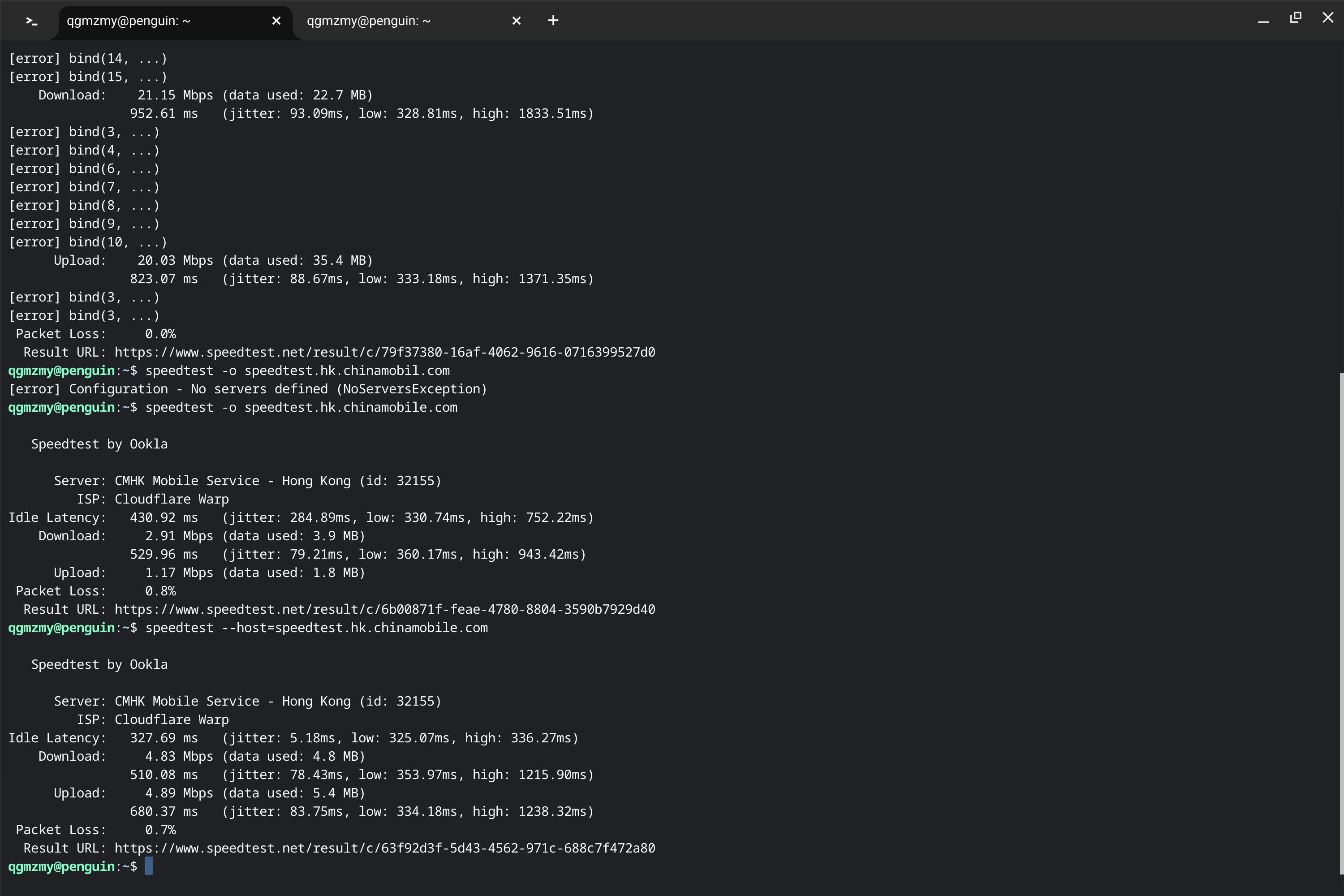
Task: Click the 'Packet Loss: 0.0%' line
Action: [x=95, y=334]
